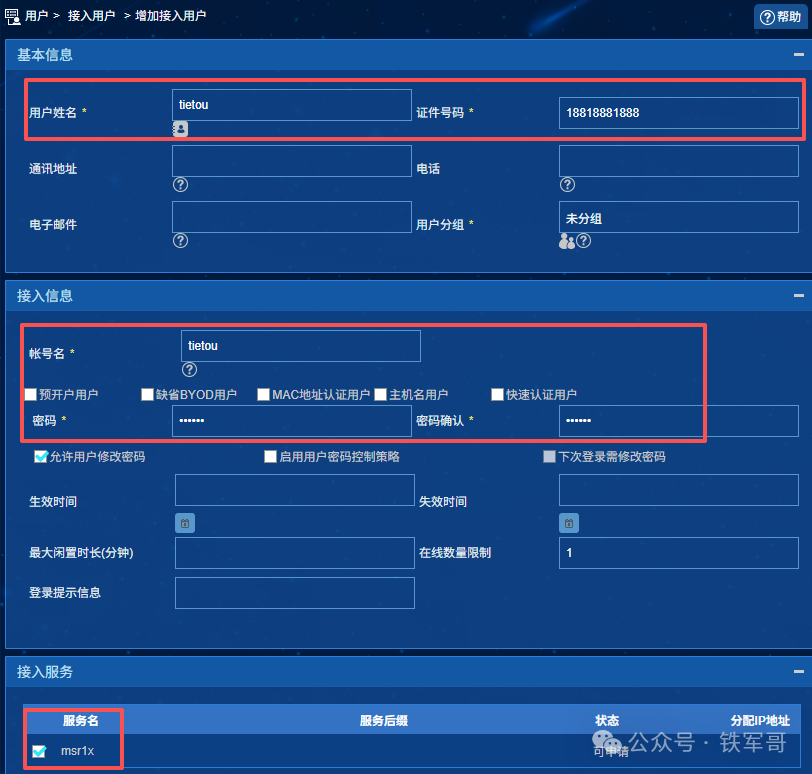Enable the 预开户用户 checkbox
812x774 pixels.
point(31,395)
